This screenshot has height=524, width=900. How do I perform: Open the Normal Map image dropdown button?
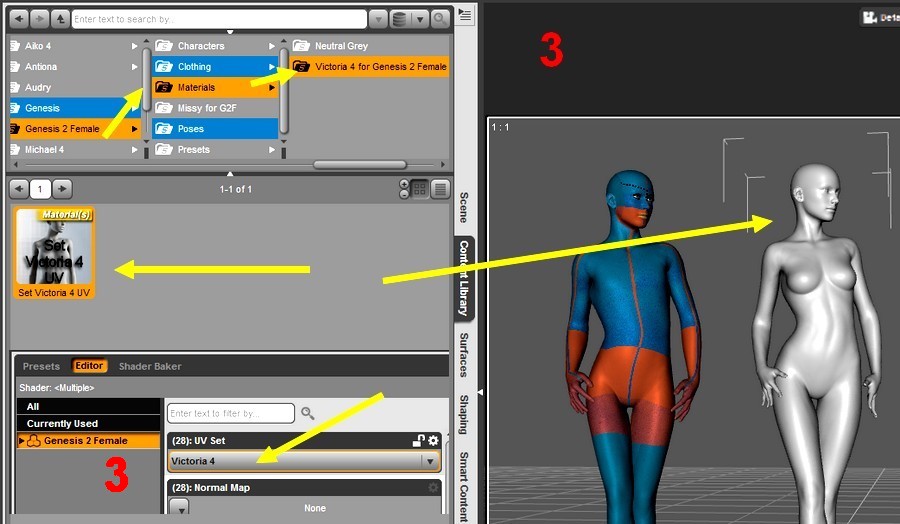[180, 508]
